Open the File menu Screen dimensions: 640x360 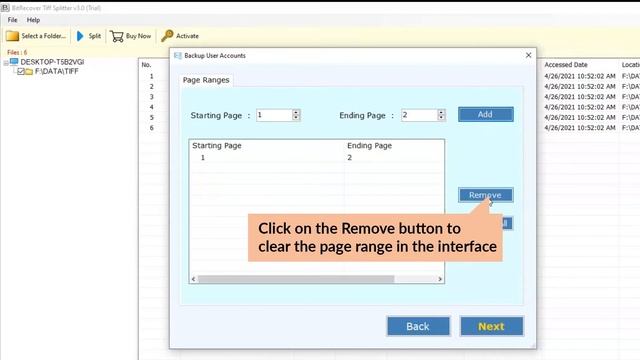pos(13,20)
